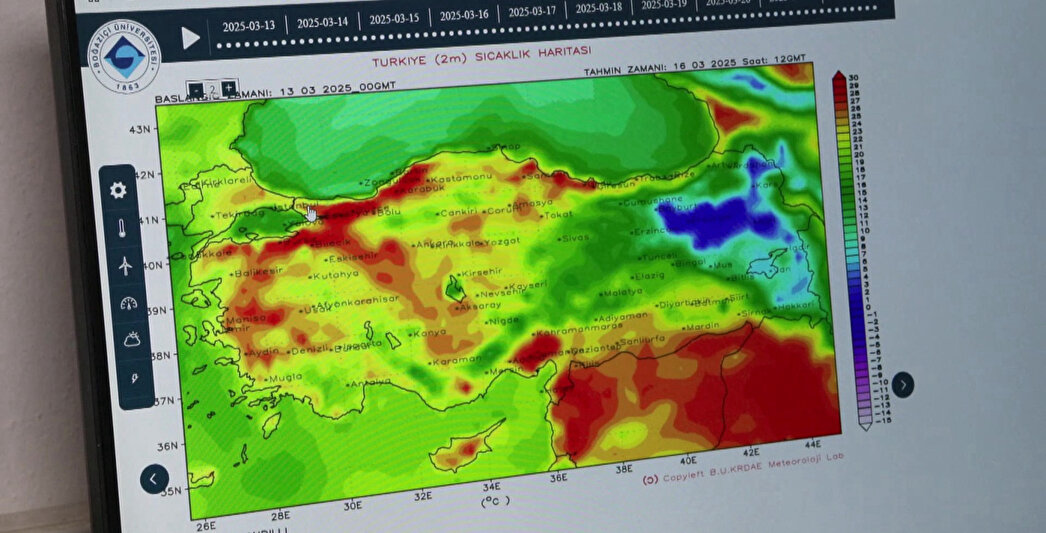Image resolution: width=1046 pixels, height=533 pixels.
Task: Click the Erzincan city label on map
Action: click(650, 231)
